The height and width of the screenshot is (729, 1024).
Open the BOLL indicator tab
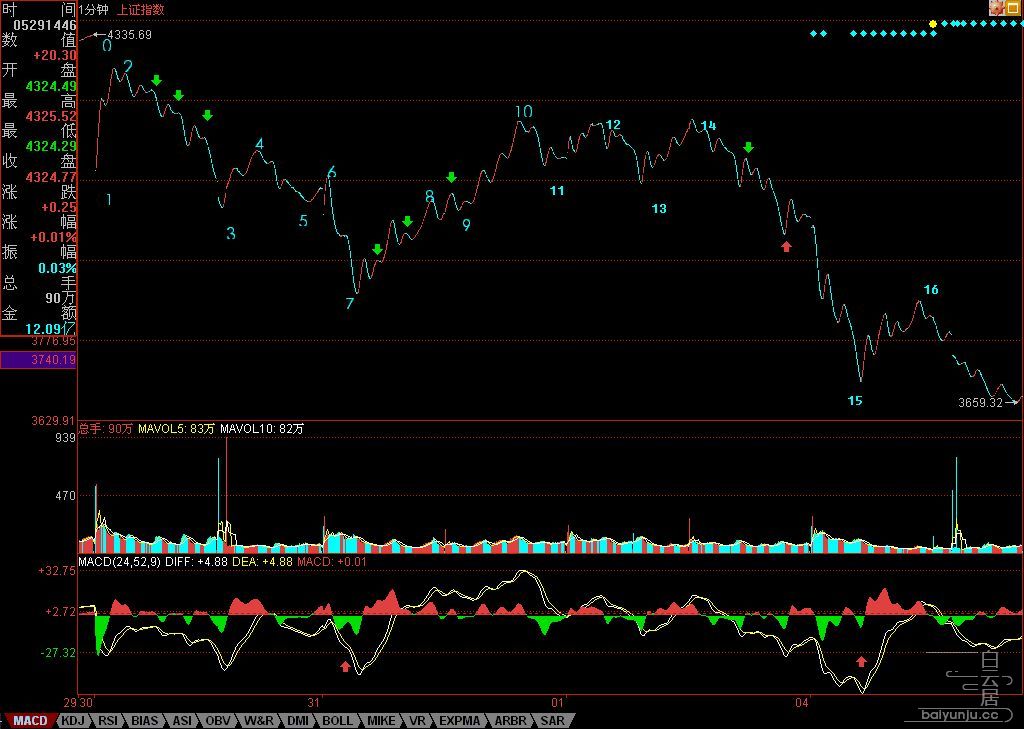click(x=337, y=721)
